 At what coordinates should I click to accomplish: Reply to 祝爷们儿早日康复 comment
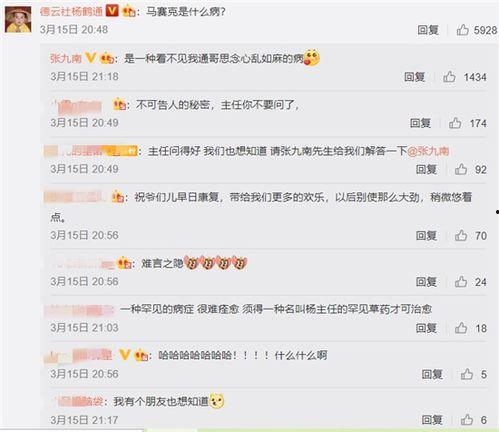pyautogui.click(x=426, y=235)
